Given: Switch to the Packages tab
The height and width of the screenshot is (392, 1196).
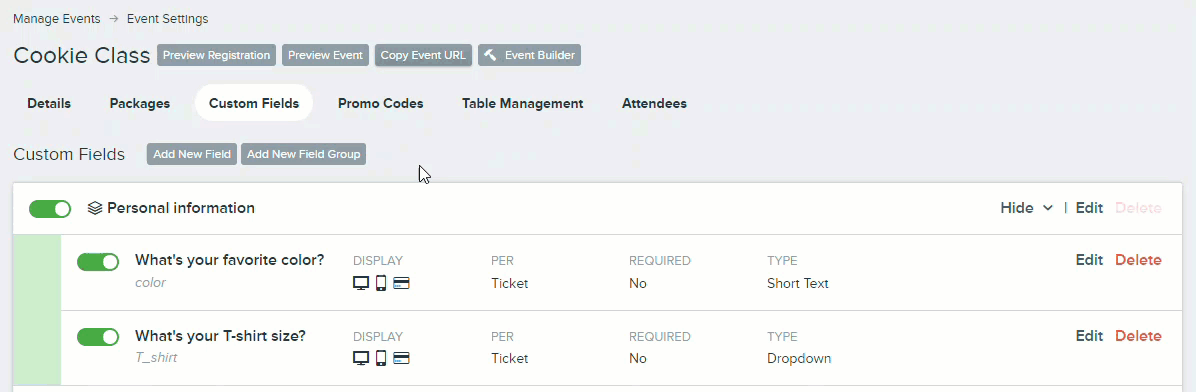Looking at the screenshot, I should (140, 103).
